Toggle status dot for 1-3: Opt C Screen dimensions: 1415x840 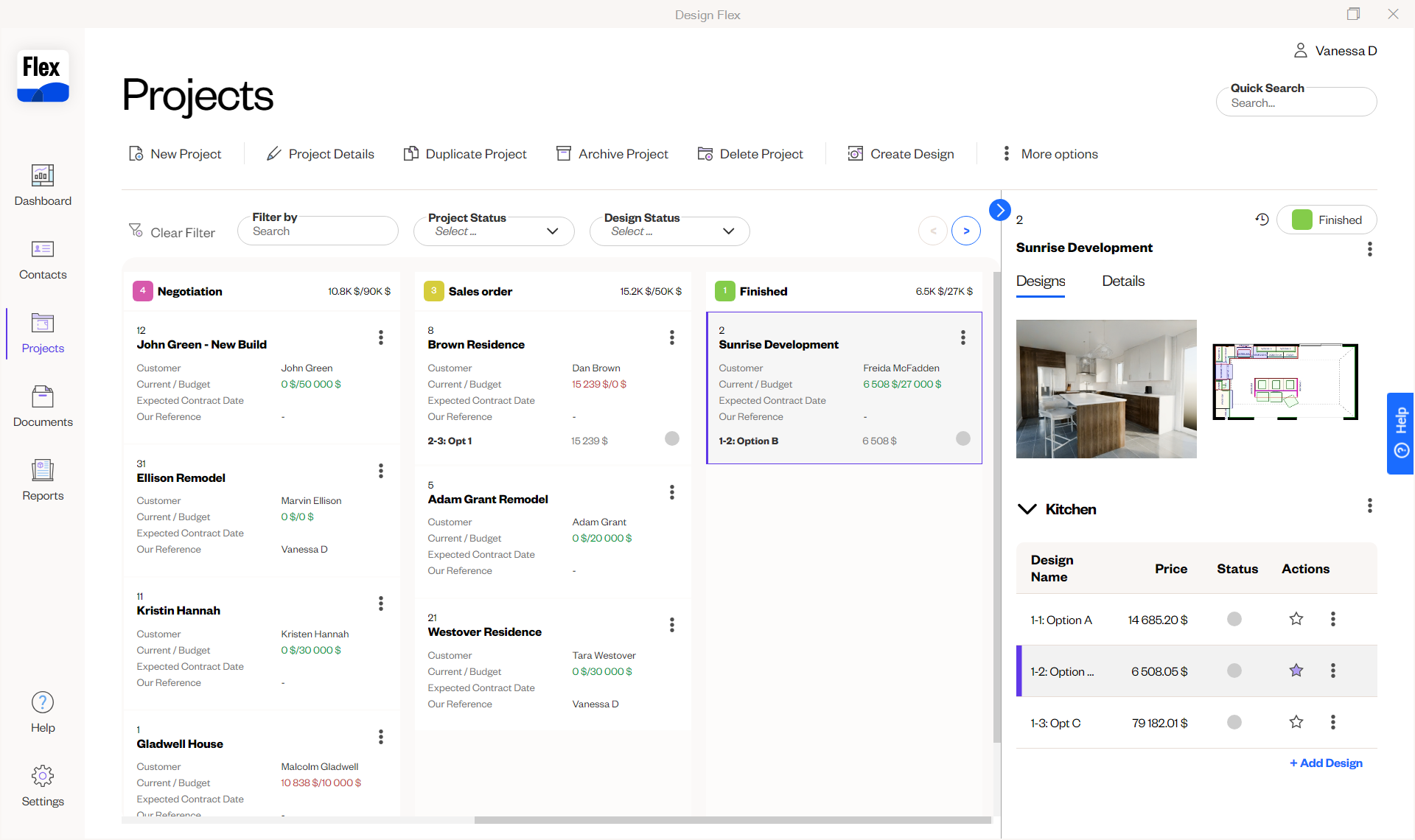[x=1234, y=722]
